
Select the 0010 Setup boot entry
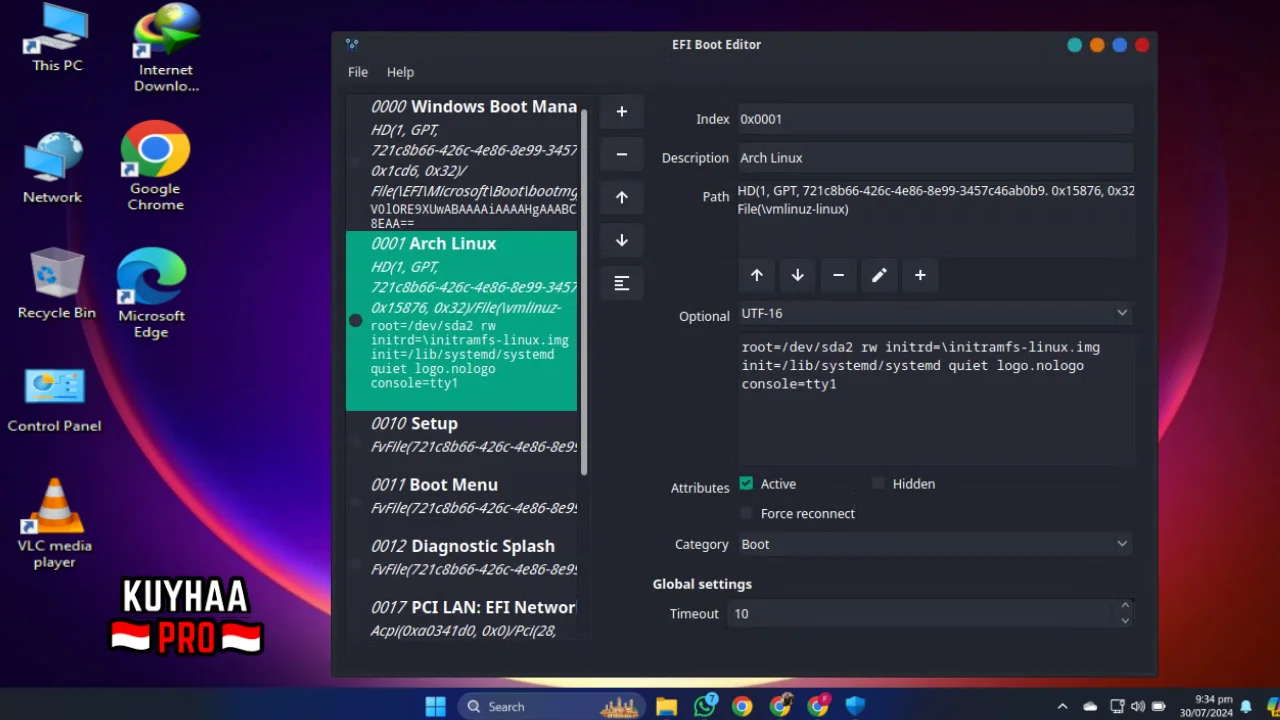pos(461,435)
